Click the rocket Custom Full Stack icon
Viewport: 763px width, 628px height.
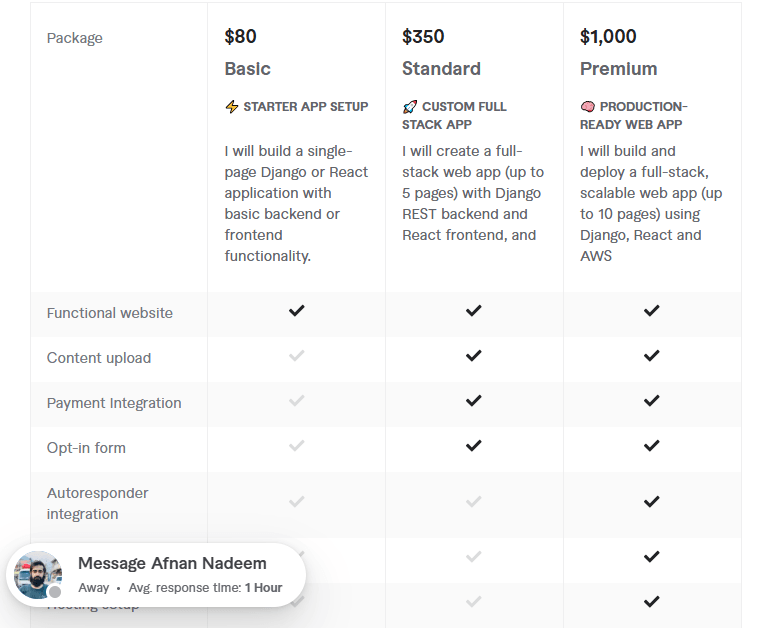tap(410, 107)
